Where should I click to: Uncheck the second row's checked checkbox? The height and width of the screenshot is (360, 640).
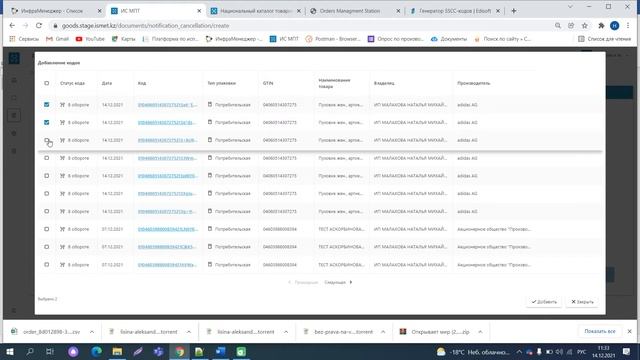click(47, 122)
